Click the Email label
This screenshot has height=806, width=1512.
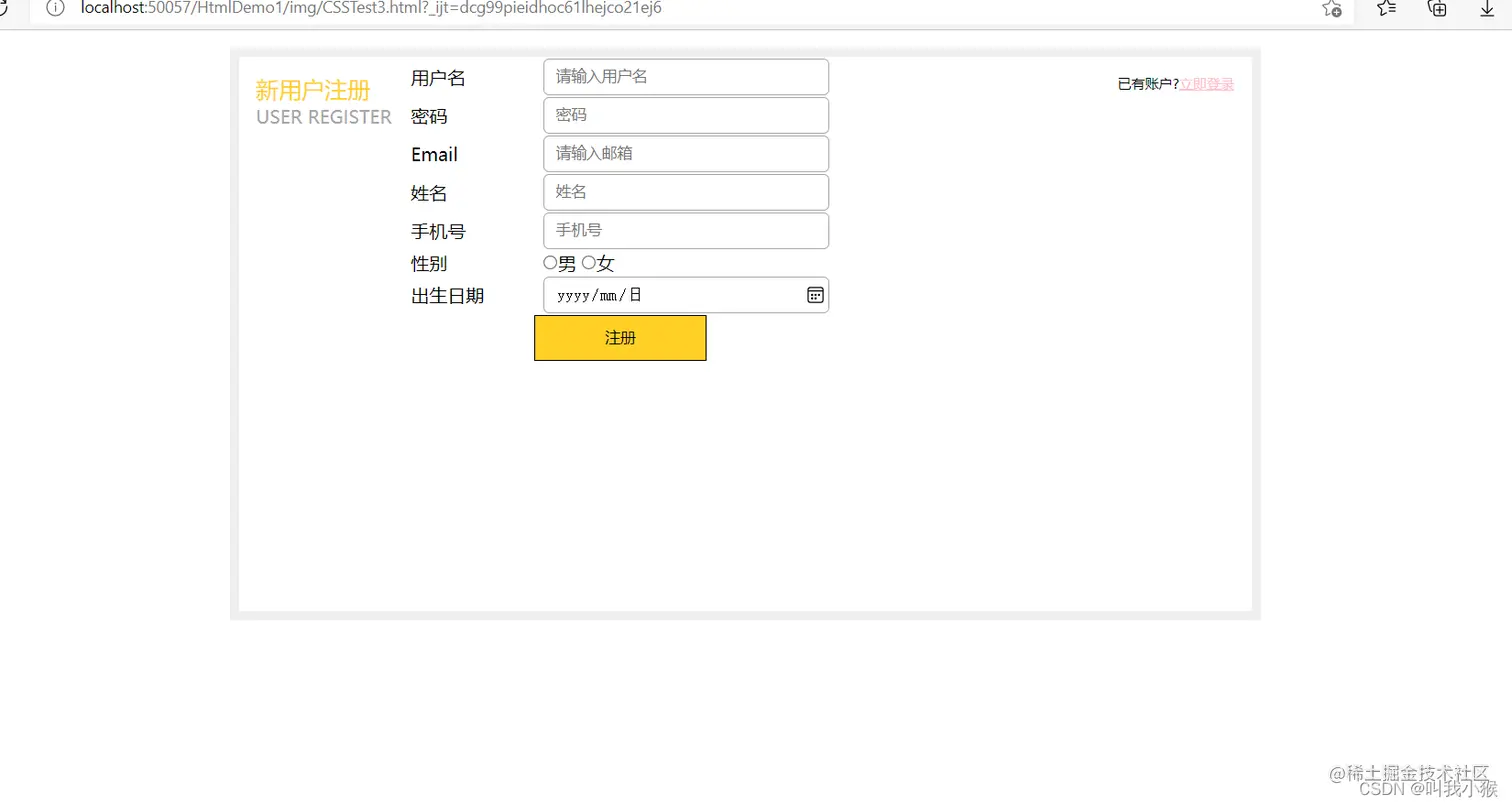tap(434, 155)
